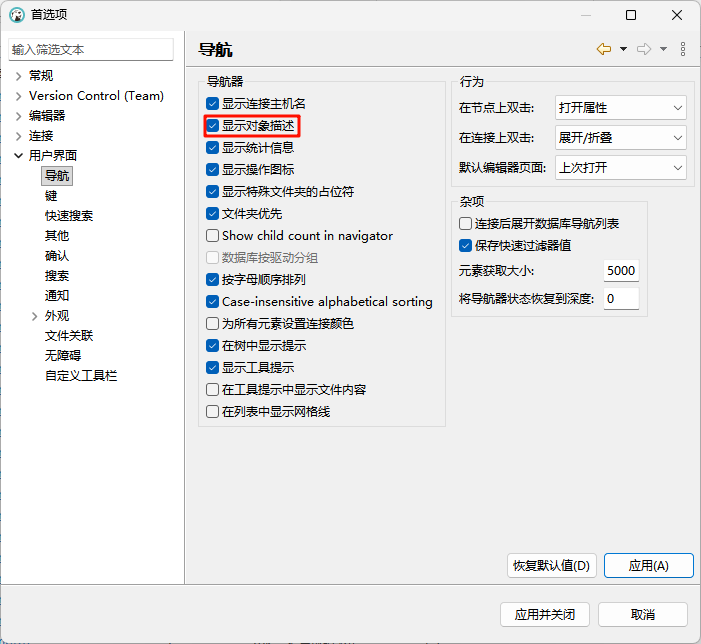
Task: Uncheck 在树中显示提示 option
Action: (212, 345)
